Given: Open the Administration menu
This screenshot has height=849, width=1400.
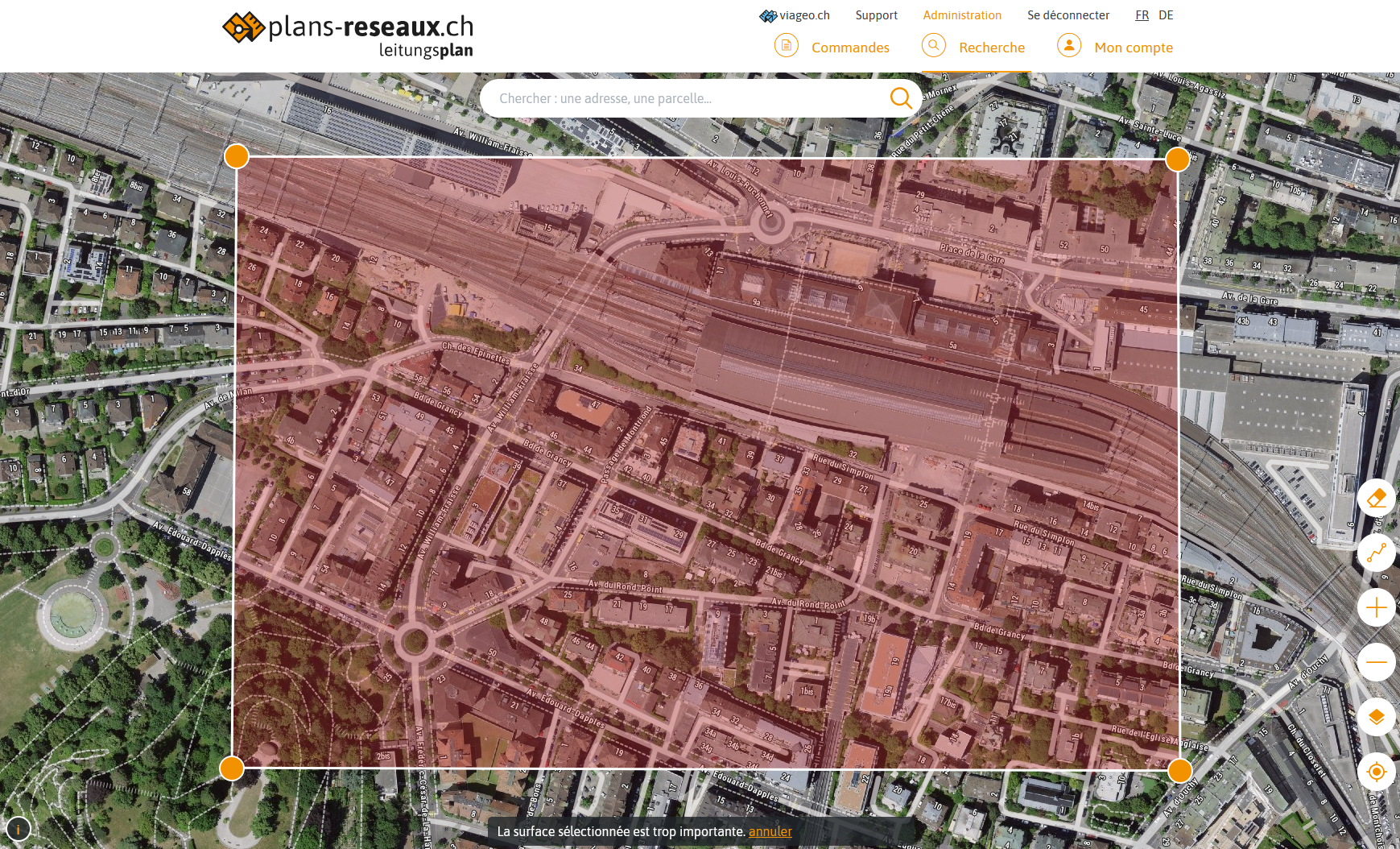Looking at the screenshot, I should pyautogui.click(x=961, y=15).
